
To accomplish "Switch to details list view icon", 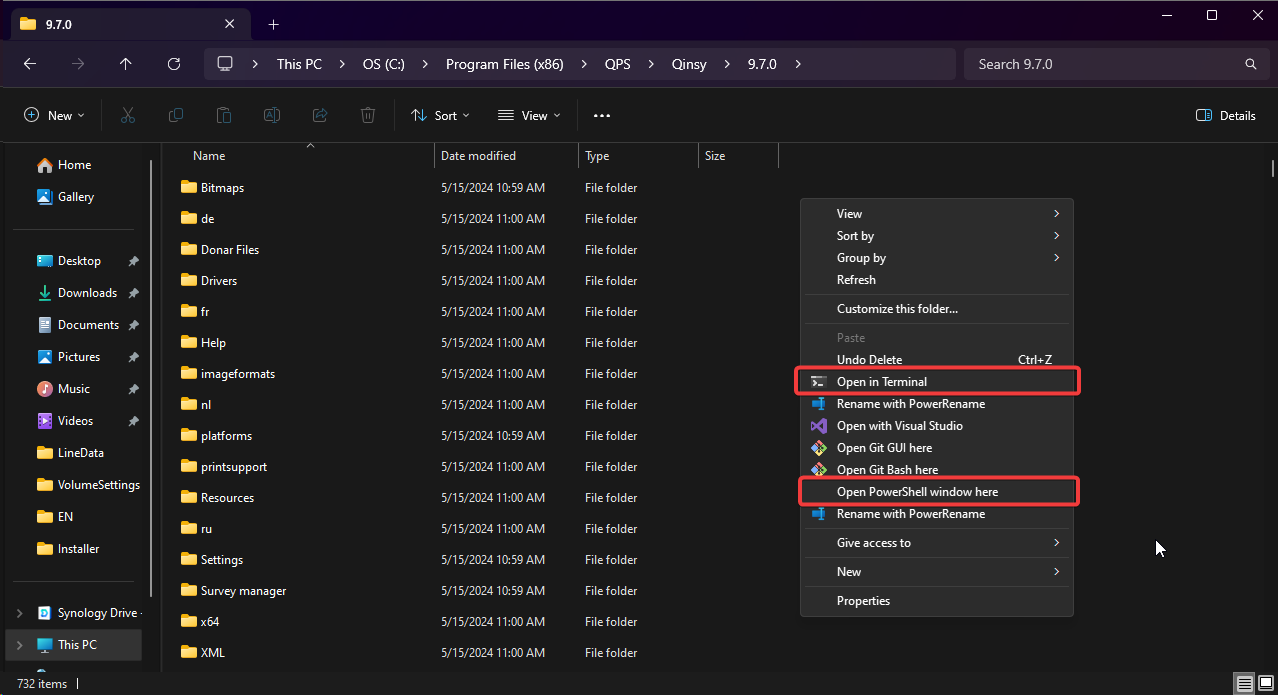I will (1244, 684).
